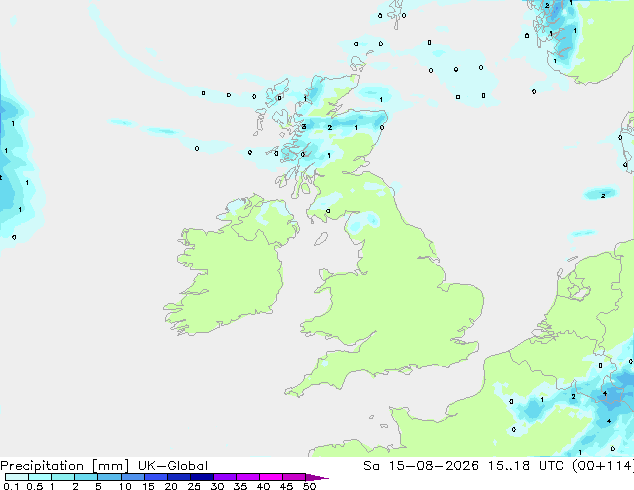This screenshot has height=490, width=634.
Task: Click the 'Precipitation [mm]' title text
Action: 64,466
